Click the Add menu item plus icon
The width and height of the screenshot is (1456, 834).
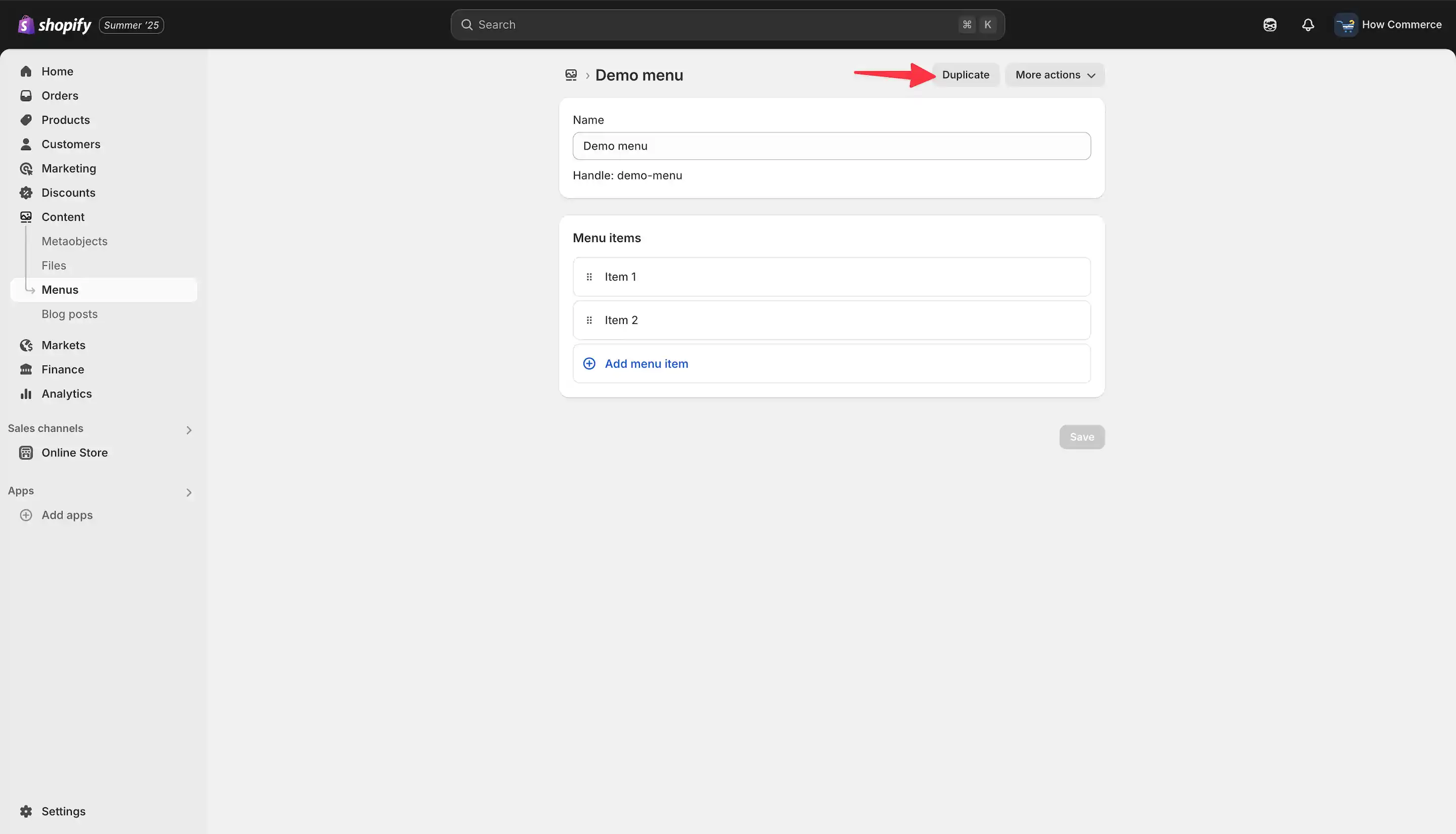coord(589,364)
